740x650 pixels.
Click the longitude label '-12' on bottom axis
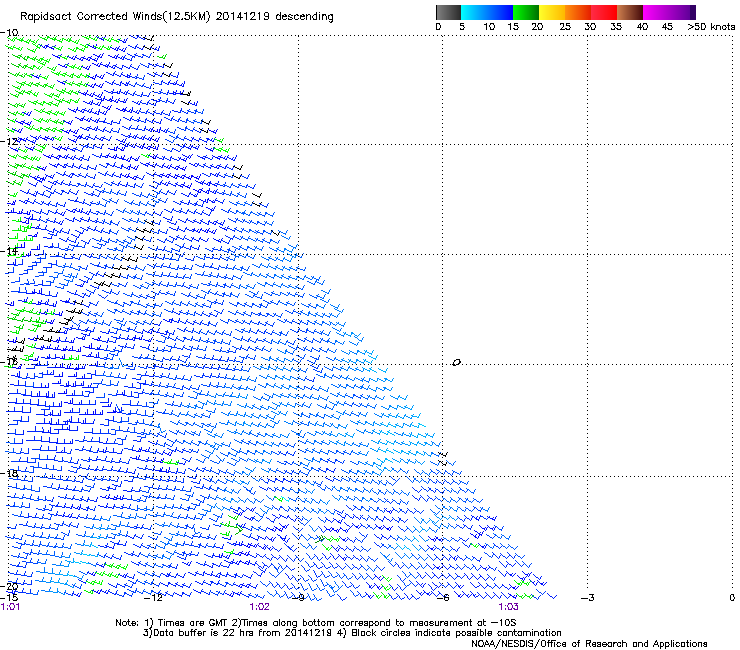tap(153, 598)
